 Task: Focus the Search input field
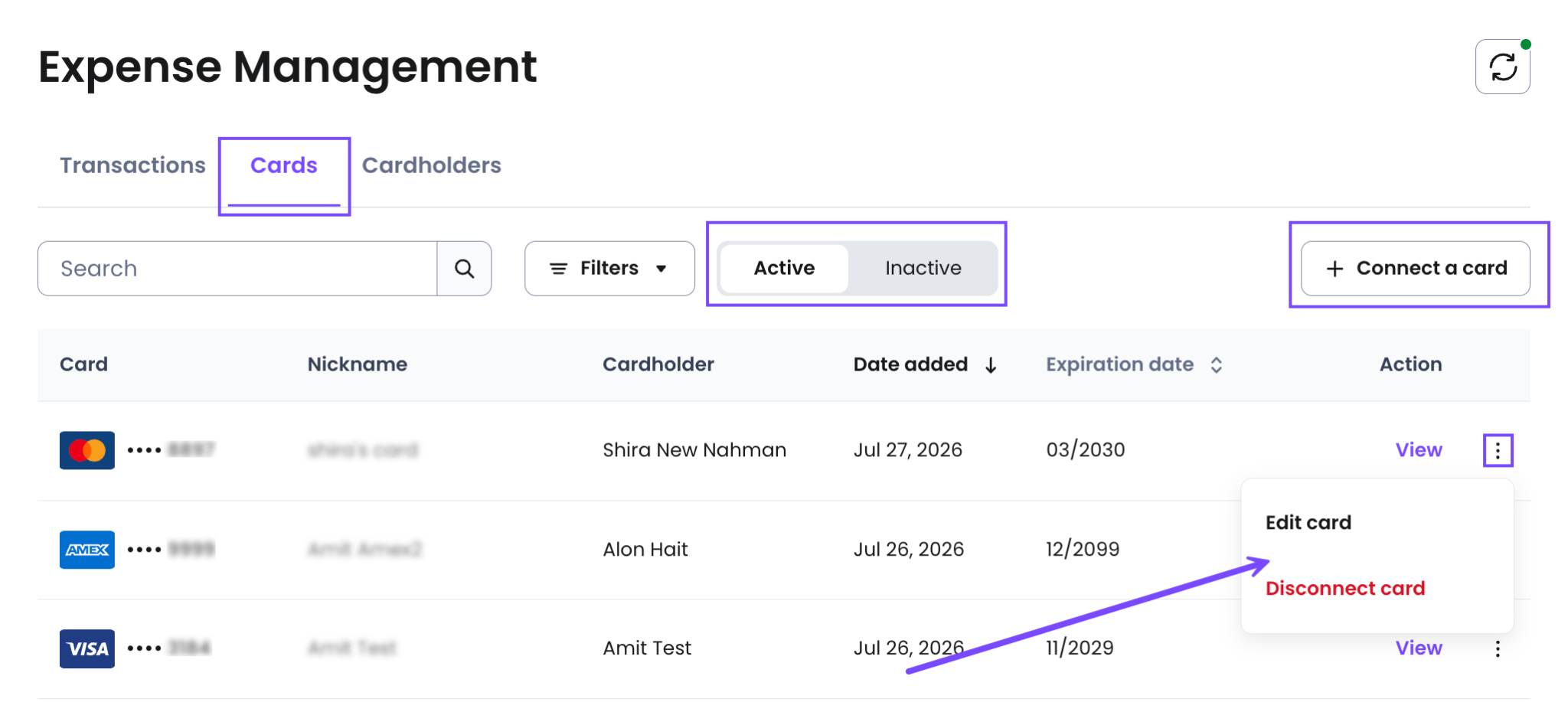(x=237, y=269)
